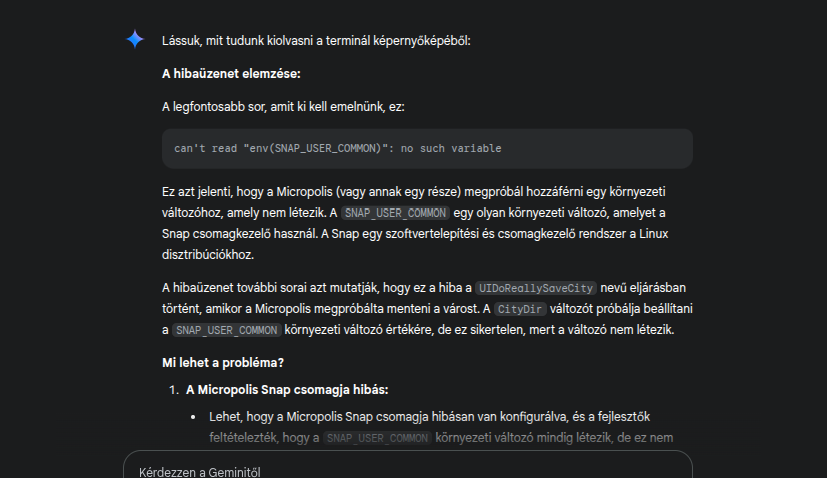Click the Gemini sparkle icon
Viewport: 827px width, 478px height.
click(x=135, y=40)
